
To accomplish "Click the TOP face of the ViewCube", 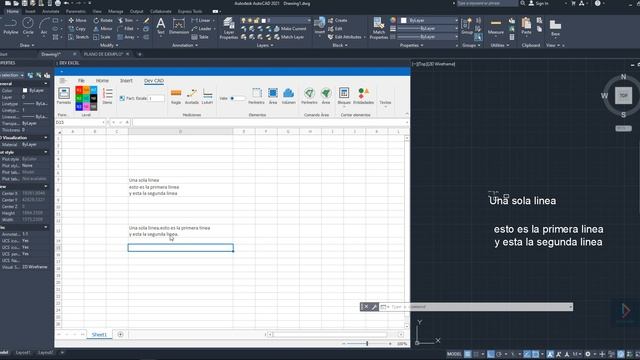I will coord(623,96).
